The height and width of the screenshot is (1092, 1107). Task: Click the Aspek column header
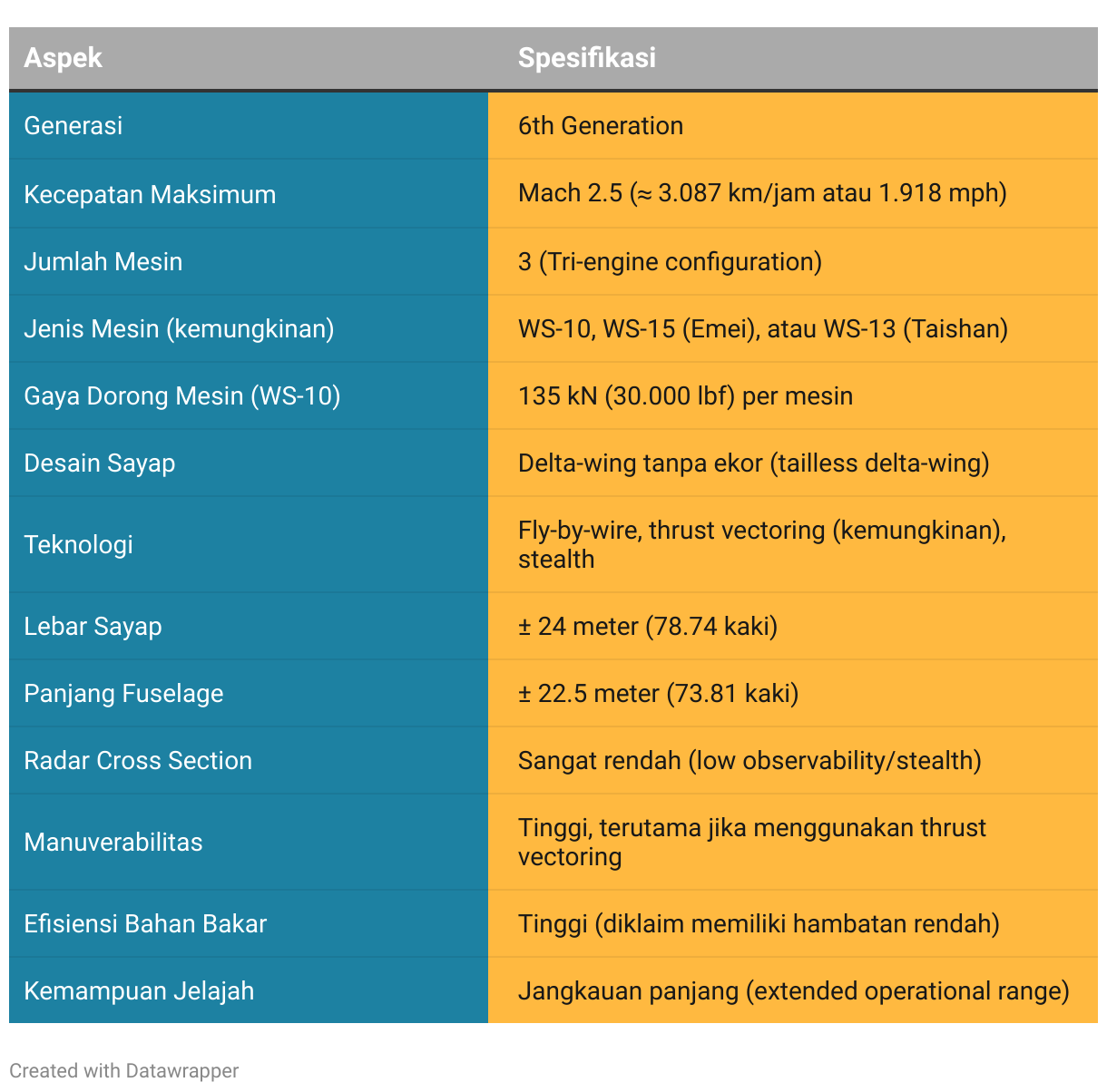[x=63, y=58]
